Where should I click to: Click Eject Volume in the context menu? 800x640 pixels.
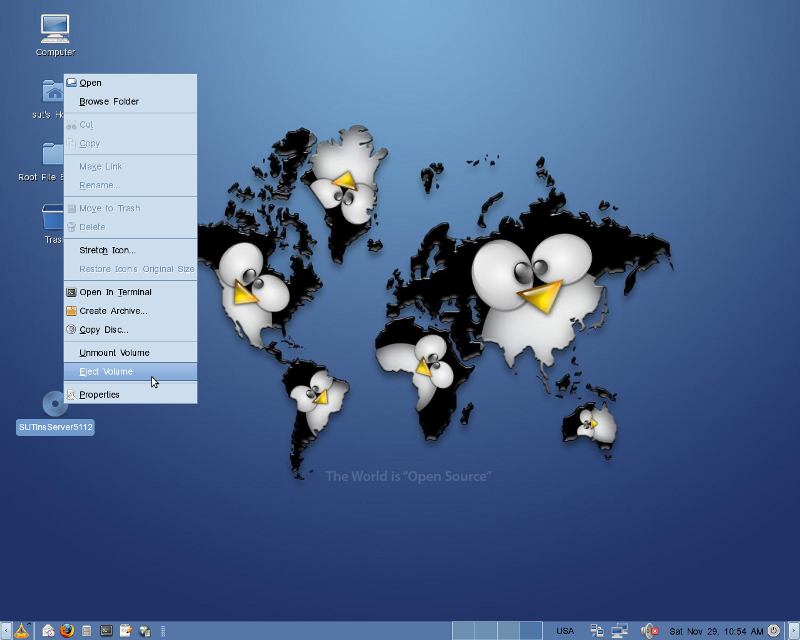[x=131, y=372]
